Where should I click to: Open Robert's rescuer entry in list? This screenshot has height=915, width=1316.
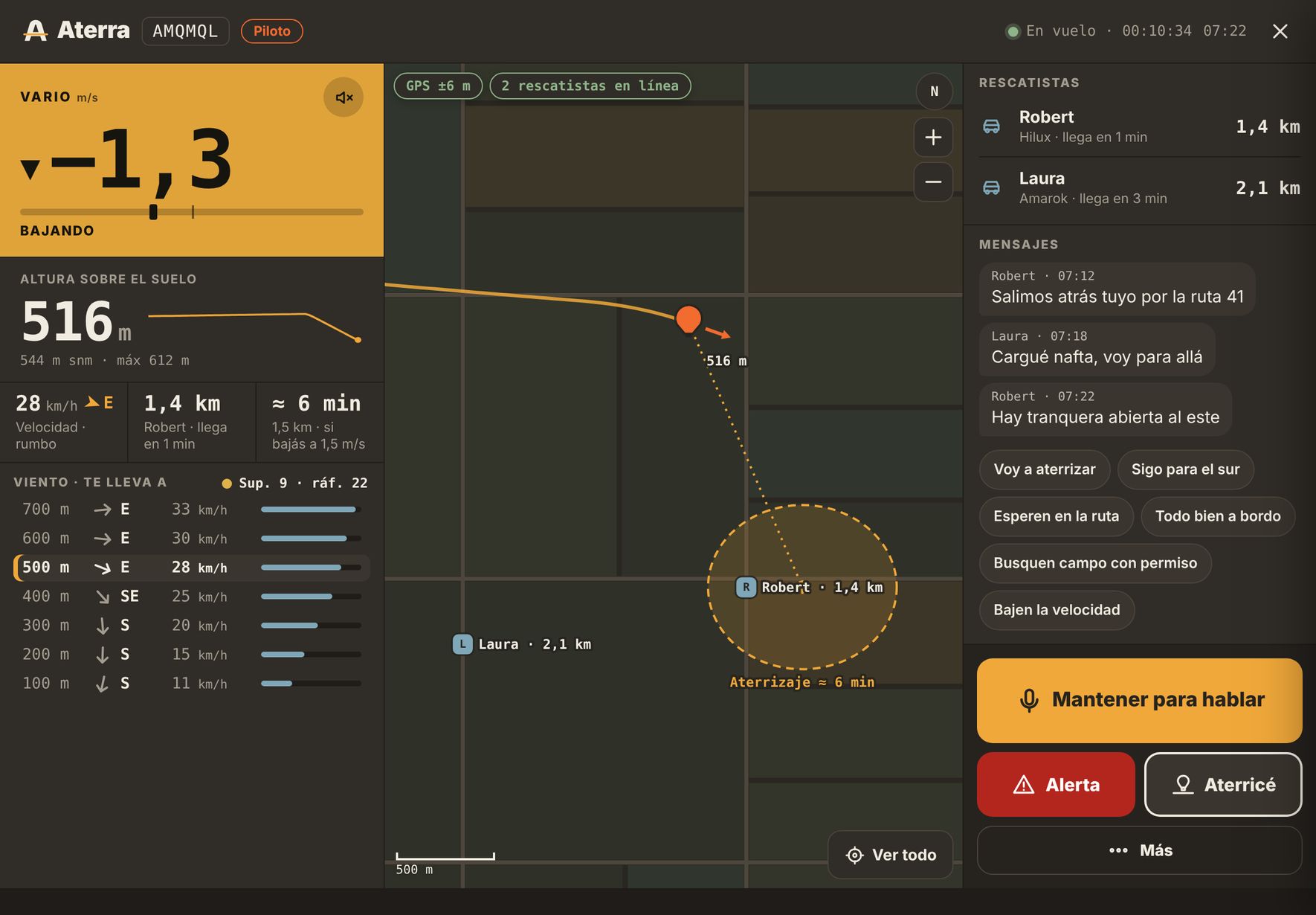pos(1139,126)
